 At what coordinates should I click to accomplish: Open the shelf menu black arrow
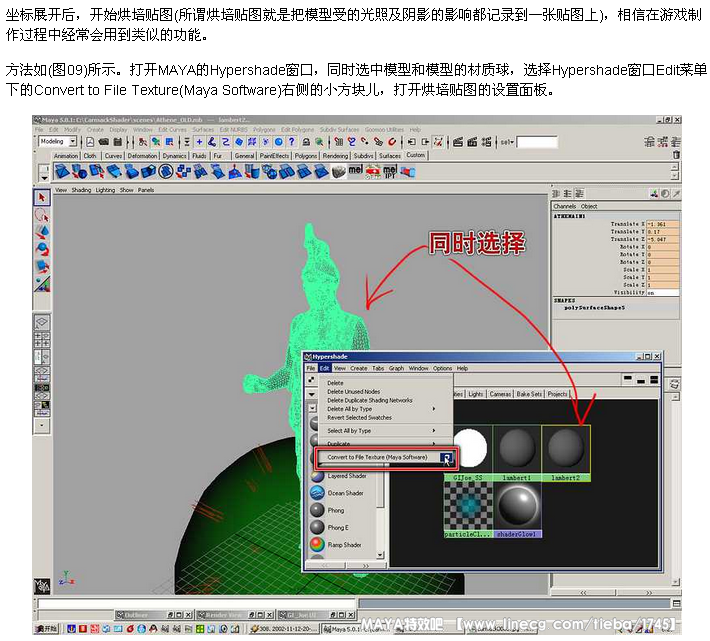(x=44, y=178)
